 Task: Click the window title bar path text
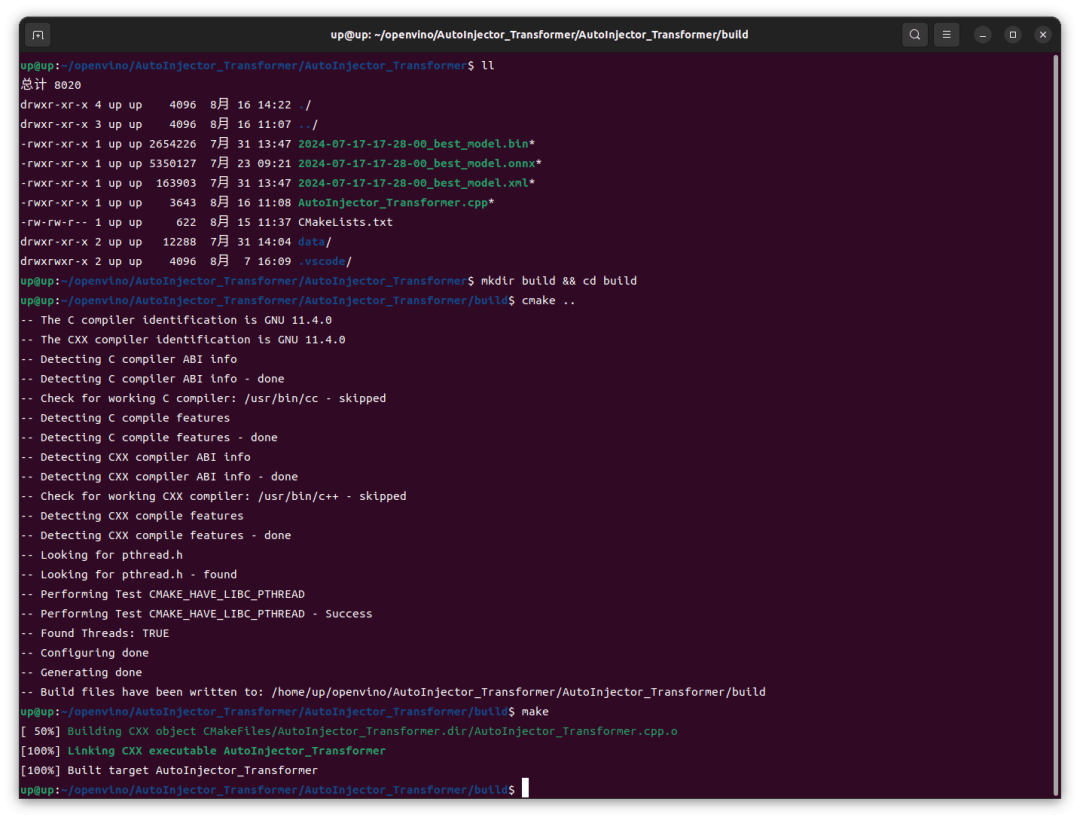[539, 34]
